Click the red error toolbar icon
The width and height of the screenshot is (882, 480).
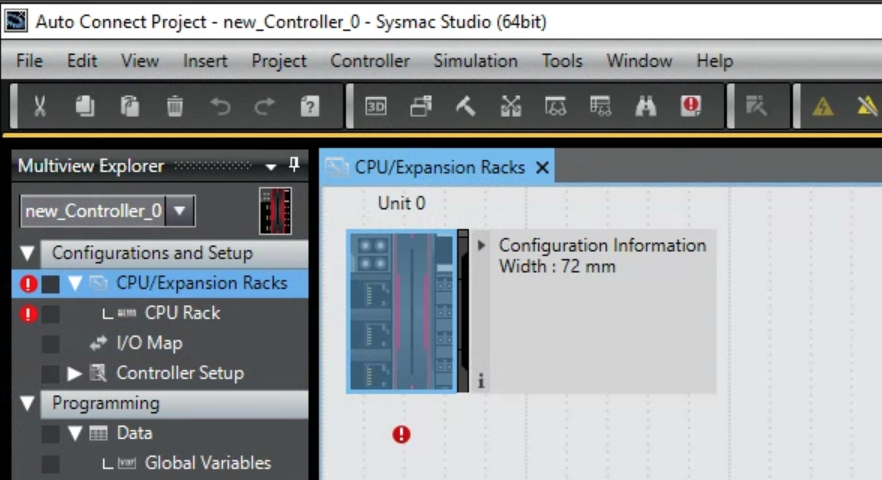[690, 106]
